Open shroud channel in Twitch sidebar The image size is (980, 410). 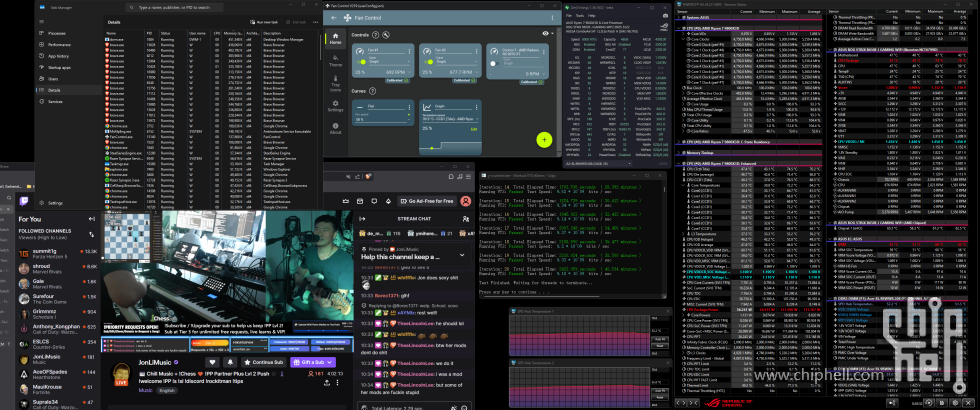click(57, 268)
